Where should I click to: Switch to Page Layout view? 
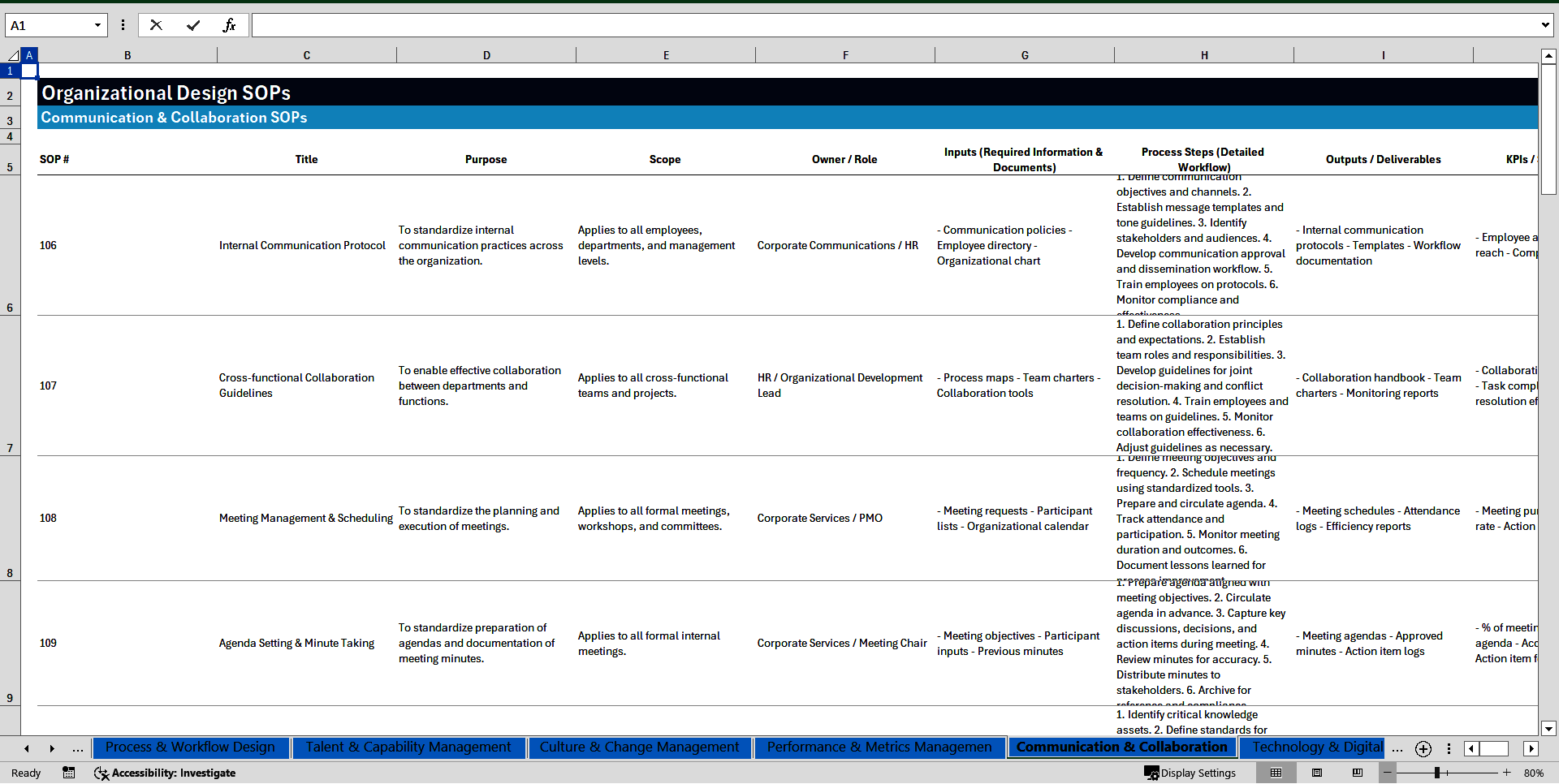pos(1317,773)
